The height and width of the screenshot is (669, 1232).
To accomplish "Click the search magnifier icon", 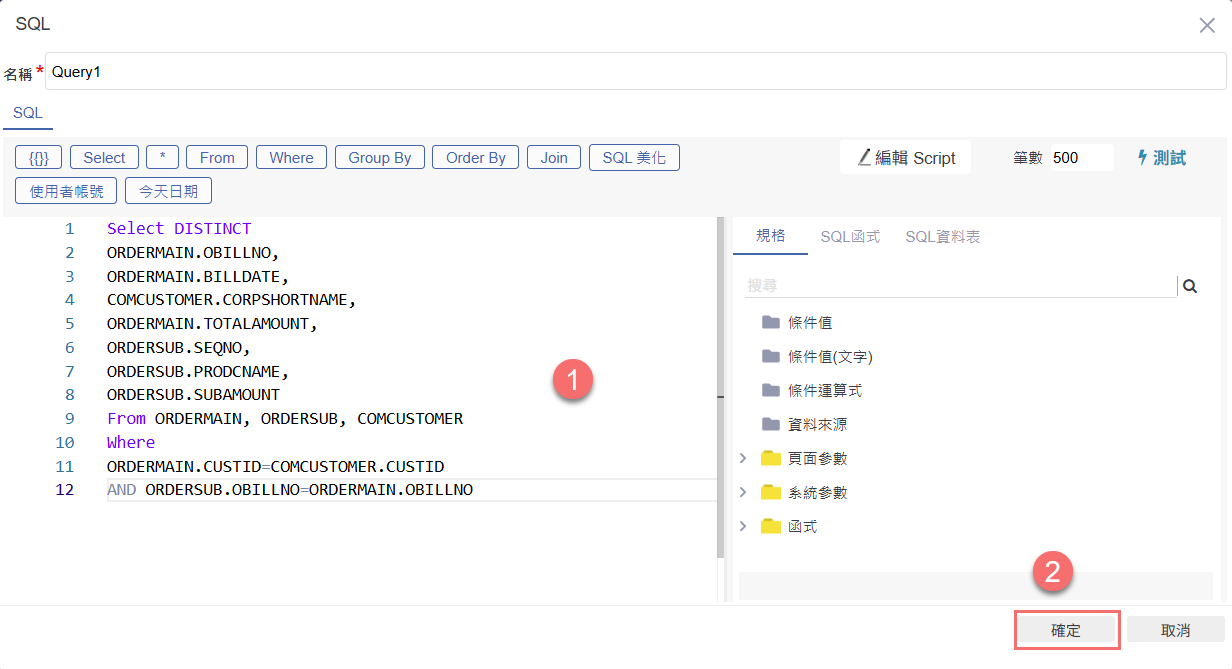I will (x=1190, y=286).
